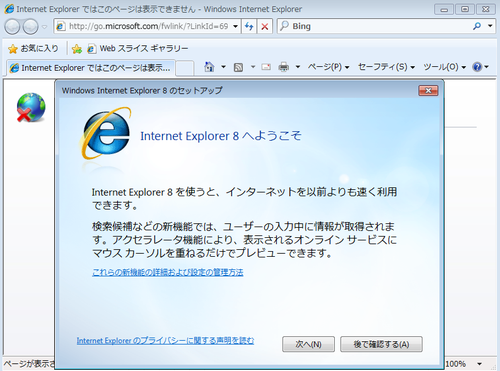Click the Forward navigation arrow button
This screenshot has width=500, height=371.
click(31, 27)
